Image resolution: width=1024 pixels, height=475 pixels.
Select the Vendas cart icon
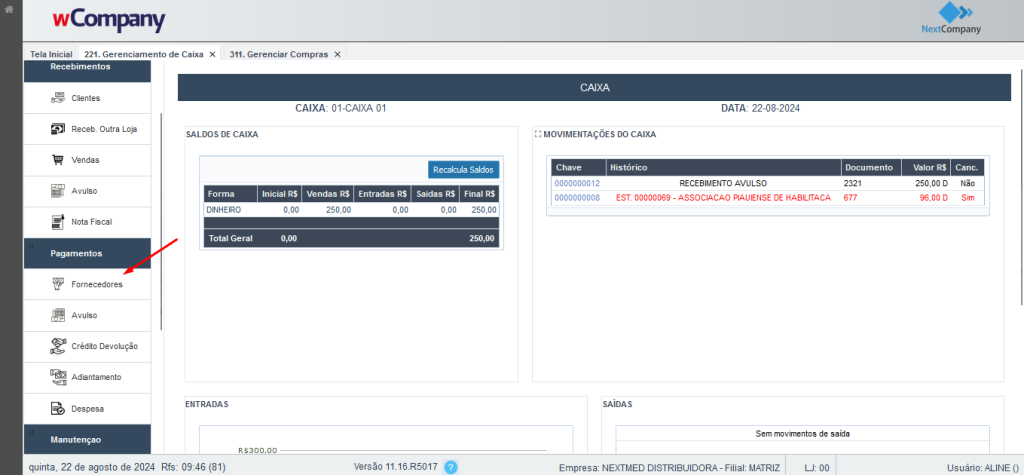[x=57, y=160]
